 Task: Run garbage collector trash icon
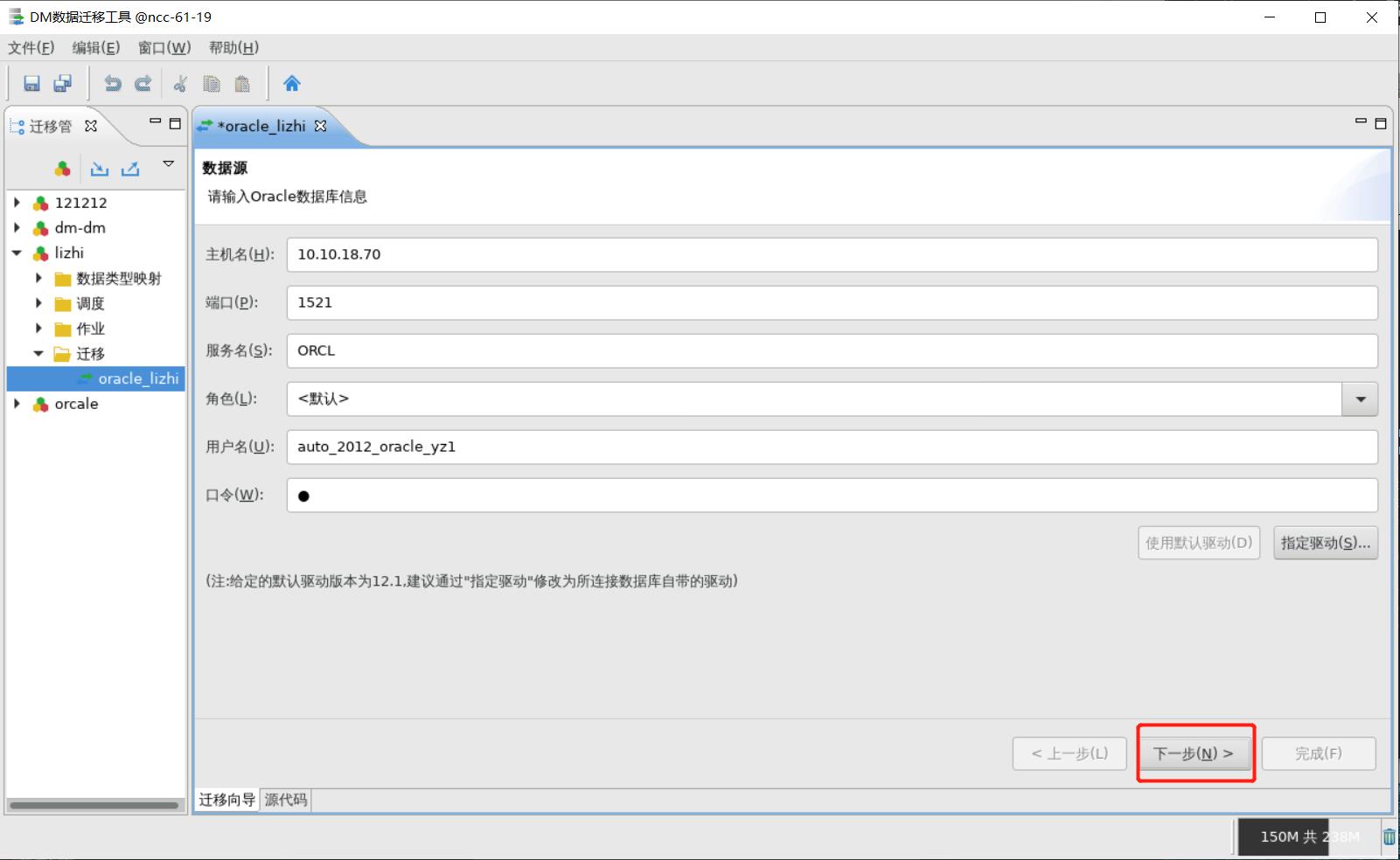click(x=1389, y=836)
